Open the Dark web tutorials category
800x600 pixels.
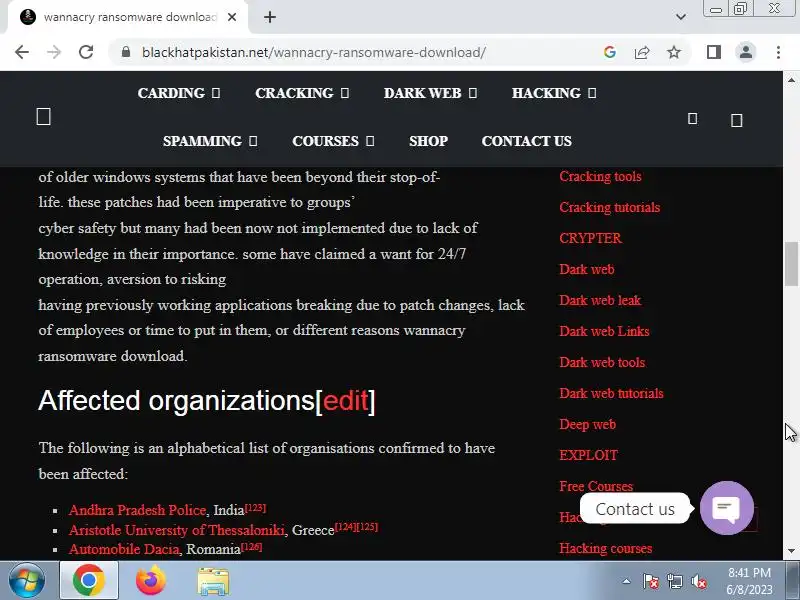tap(611, 394)
